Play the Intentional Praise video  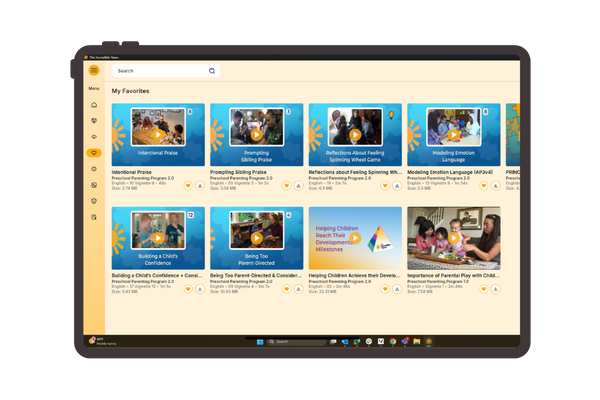158,134
